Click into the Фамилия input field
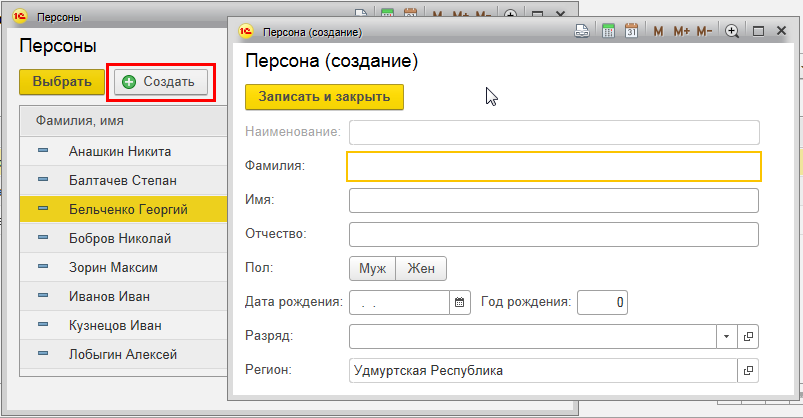This screenshot has width=803, height=418. (554, 166)
